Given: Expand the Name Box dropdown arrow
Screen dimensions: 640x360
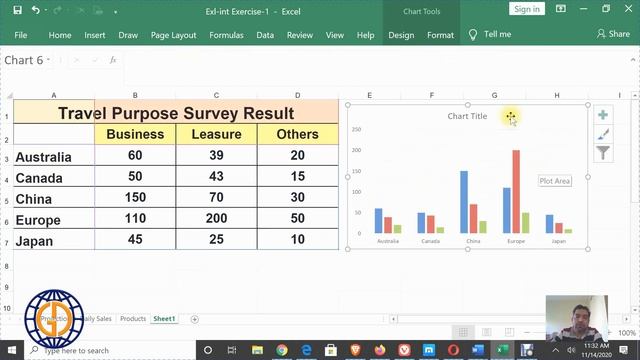Looking at the screenshot, I should coord(48,60).
